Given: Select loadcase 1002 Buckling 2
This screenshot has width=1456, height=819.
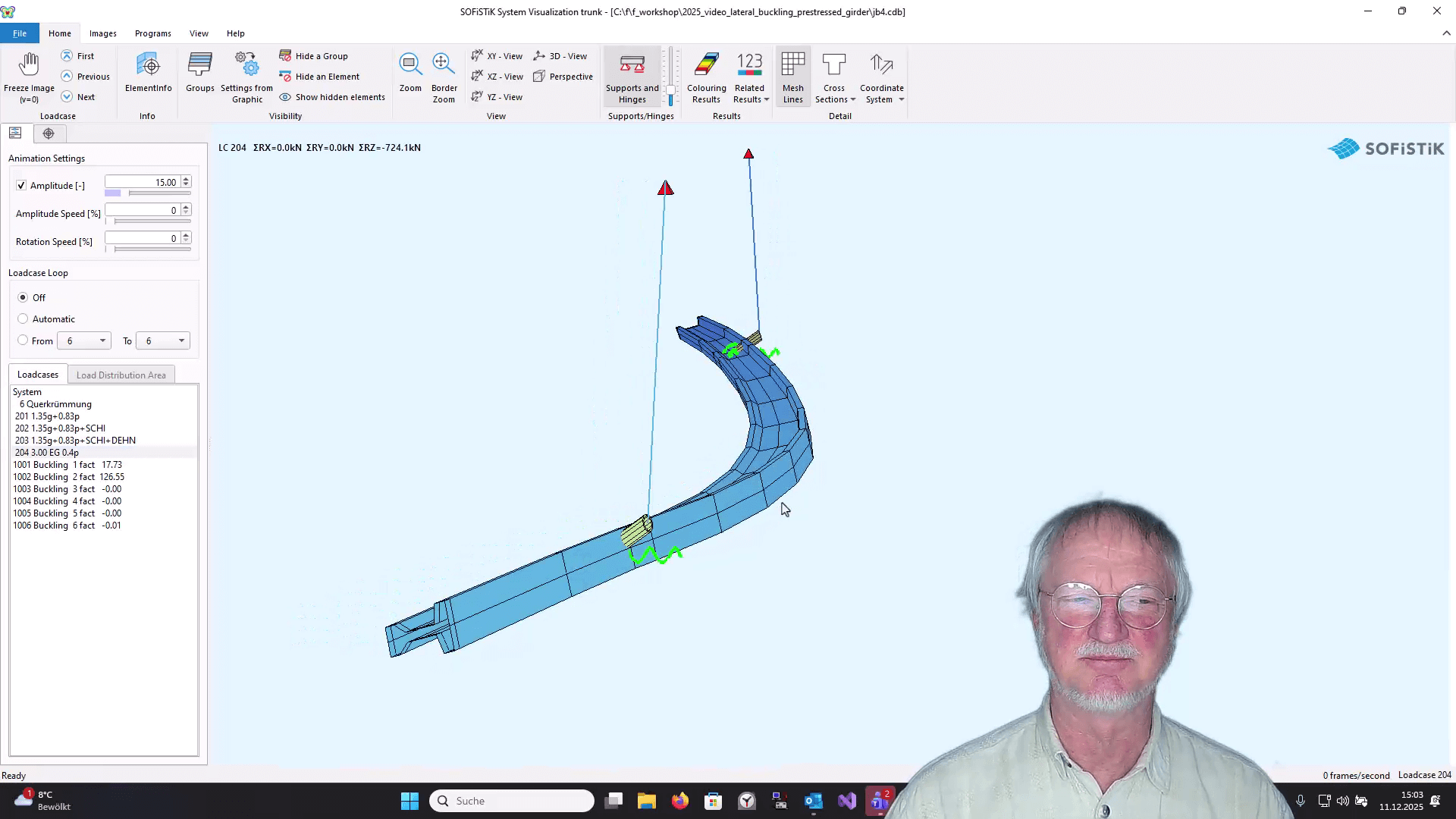Looking at the screenshot, I should (70, 476).
